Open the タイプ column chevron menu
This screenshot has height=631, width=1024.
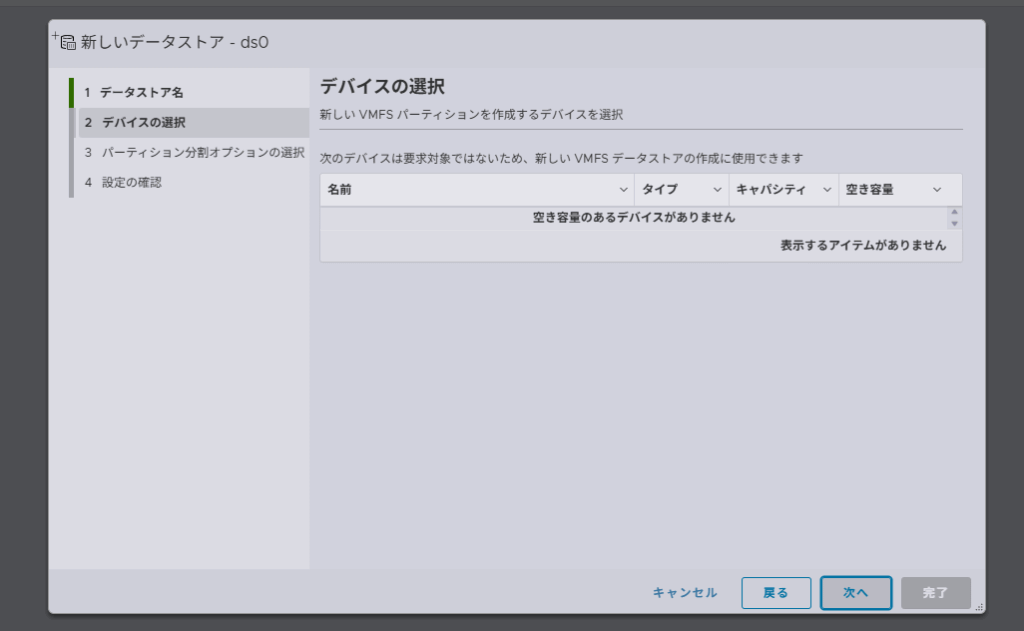coord(718,190)
